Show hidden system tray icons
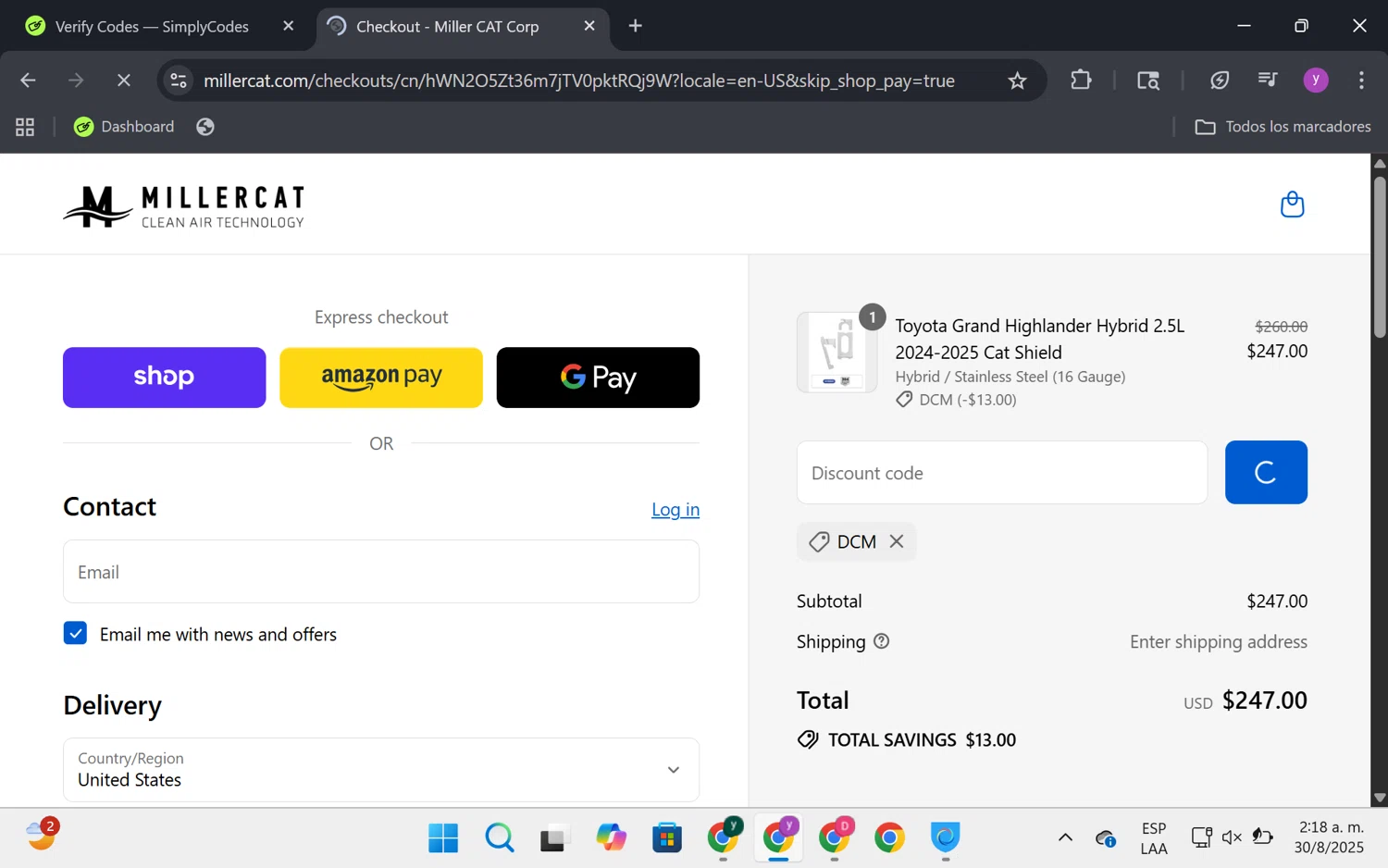 pos(1065,837)
